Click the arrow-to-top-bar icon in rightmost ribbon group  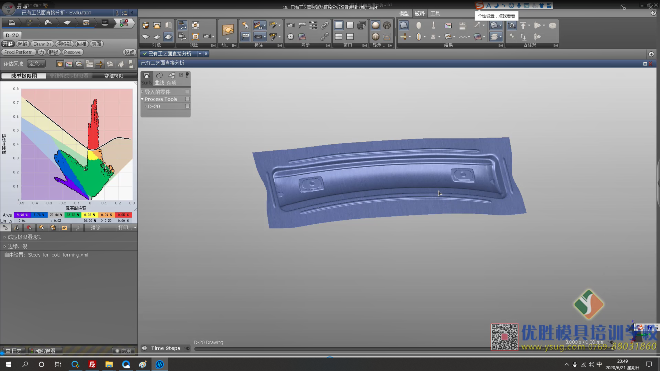(524, 25)
